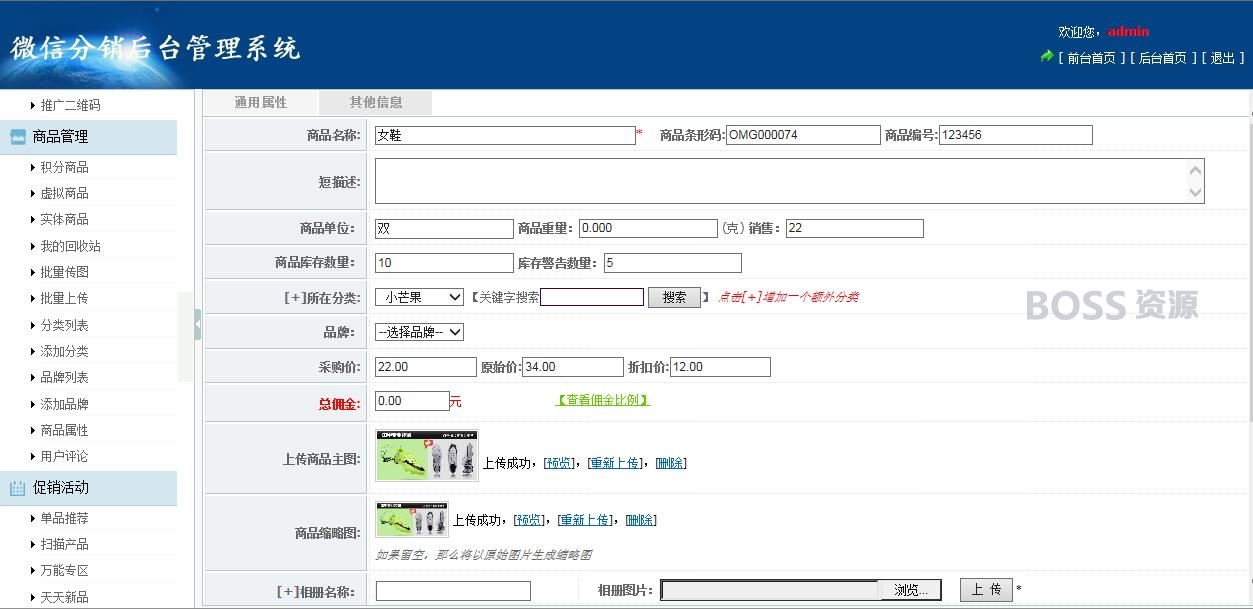Image resolution: width=1253 pixels, height=609 pixels.
Task: Open 批量上传 in the sidebar
Action: [64, 298]
